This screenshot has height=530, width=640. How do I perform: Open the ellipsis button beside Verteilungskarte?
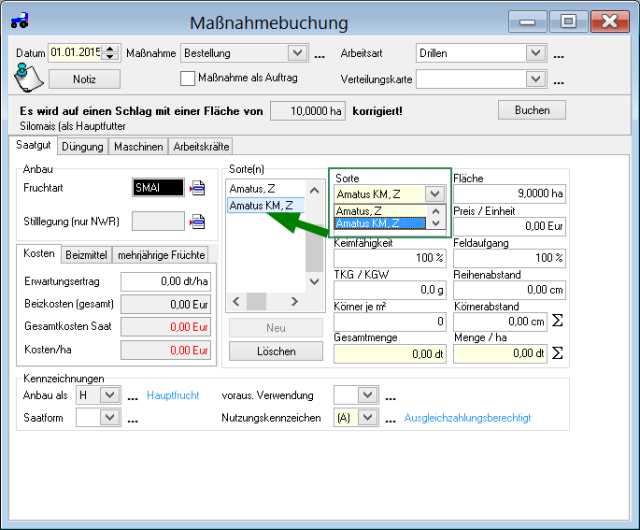559,80
